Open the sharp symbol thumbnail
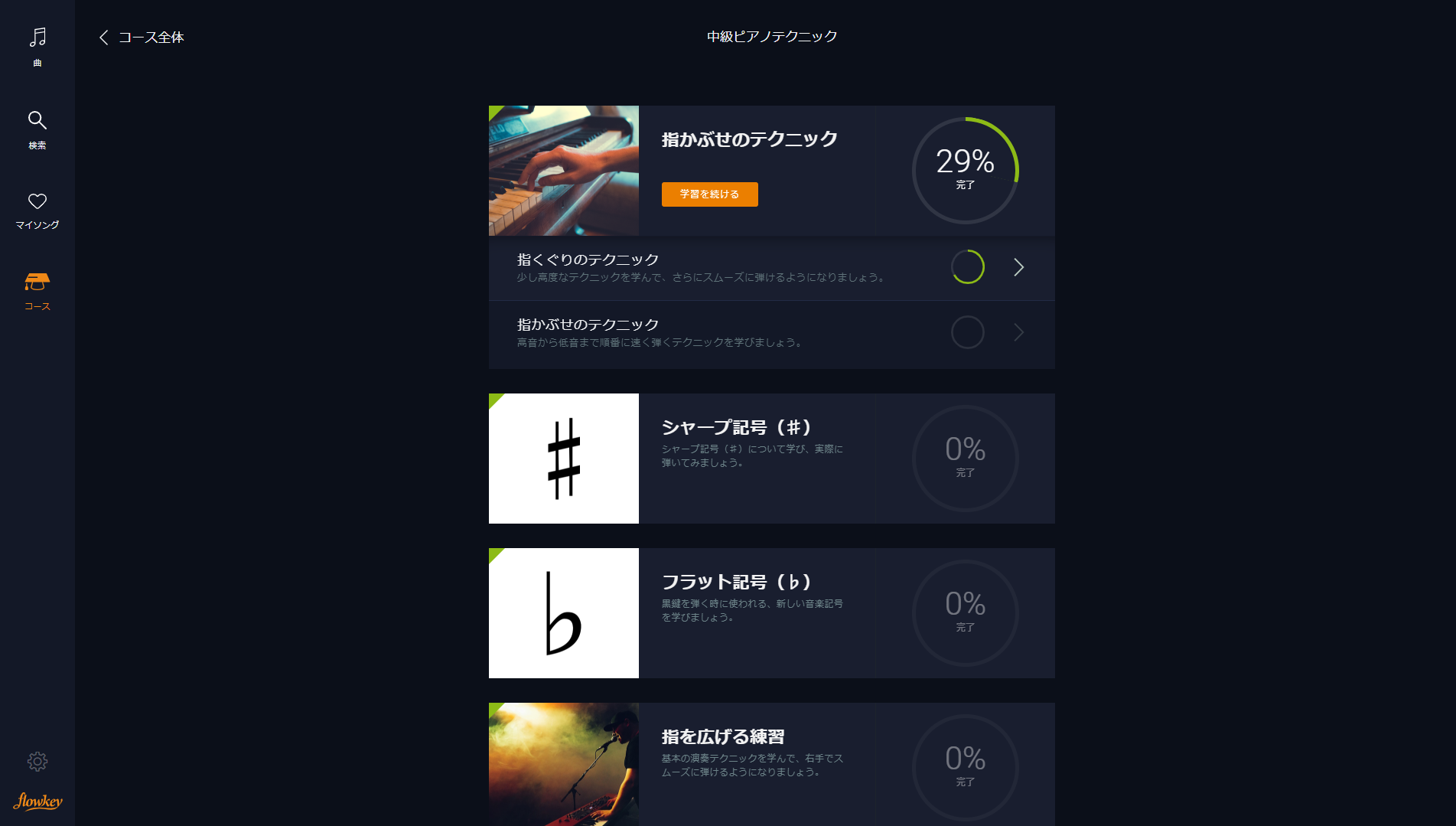 point(564,459)
